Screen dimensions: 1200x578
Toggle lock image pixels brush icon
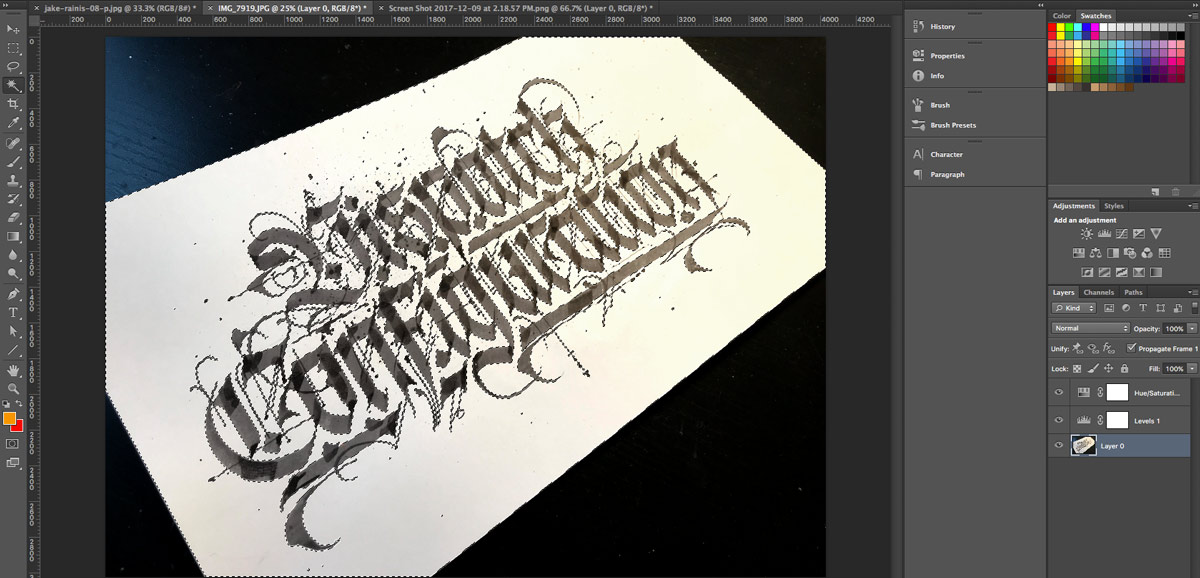pos(1093,369)
